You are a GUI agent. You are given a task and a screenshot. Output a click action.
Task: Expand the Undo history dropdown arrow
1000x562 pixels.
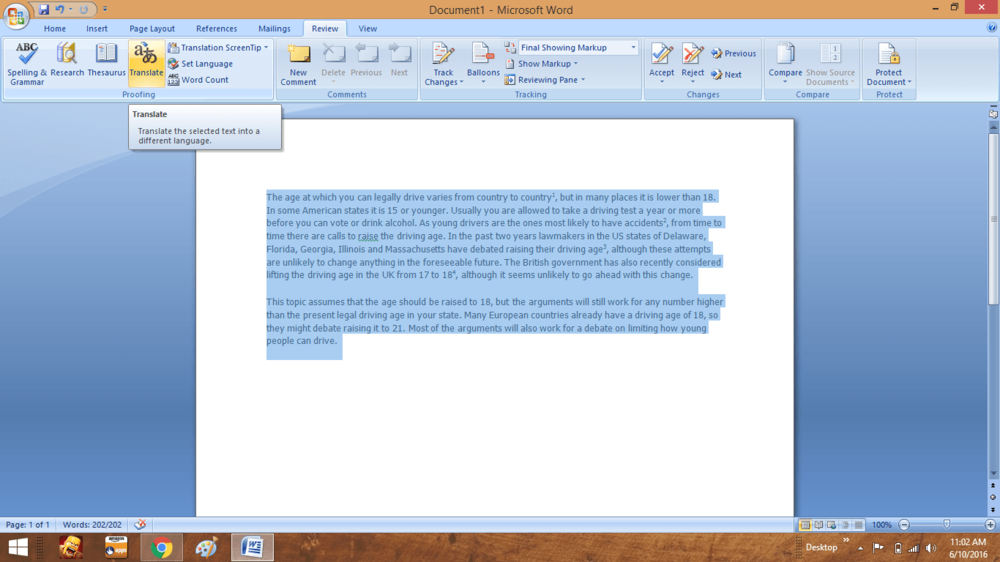[70, 10]
